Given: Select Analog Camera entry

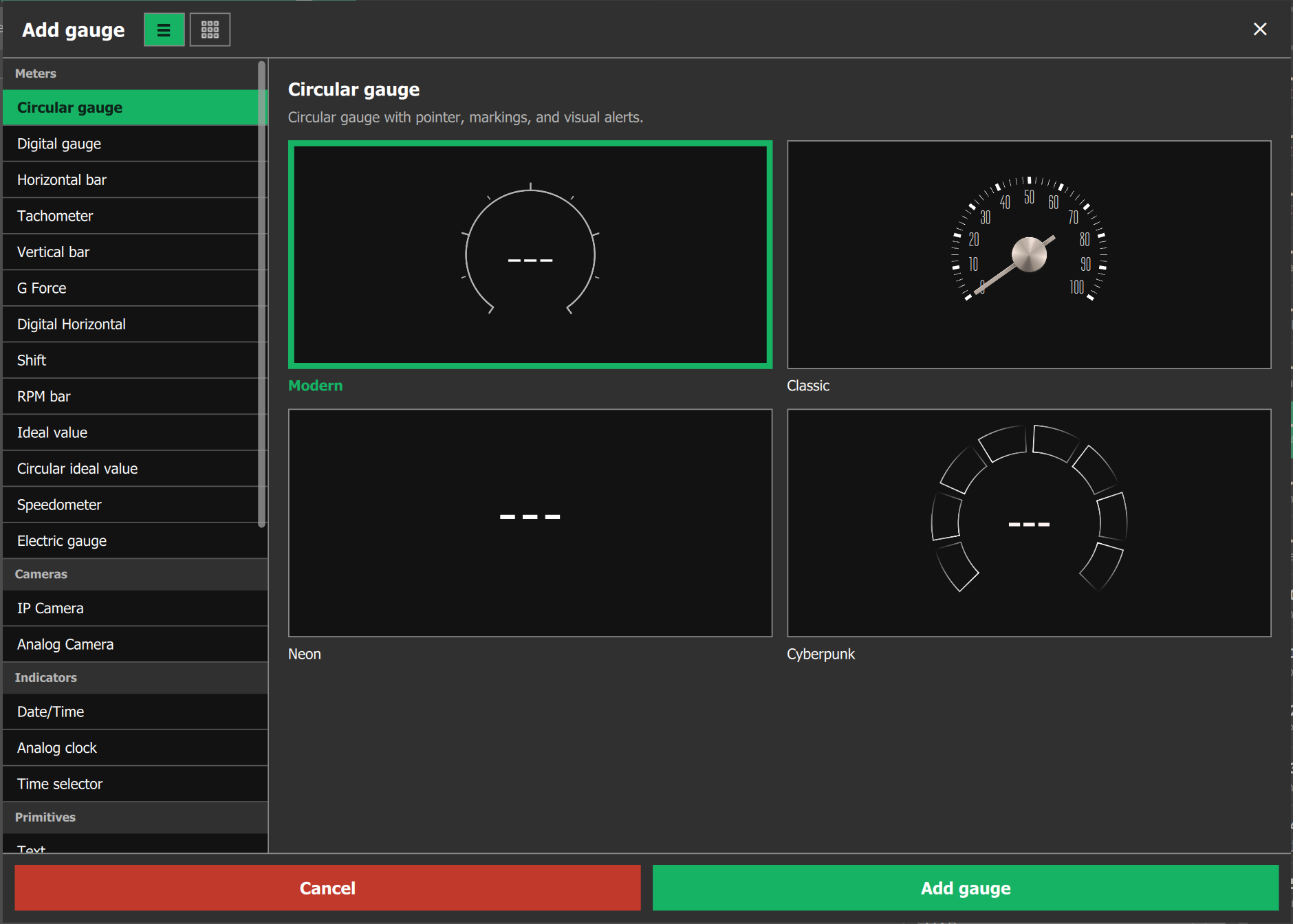Looking at the screenshot, I should pos(135,644).
